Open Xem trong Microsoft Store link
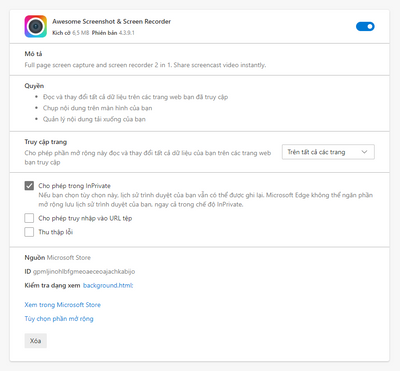Screen dimensions: 400x371 tap(62, 305)
